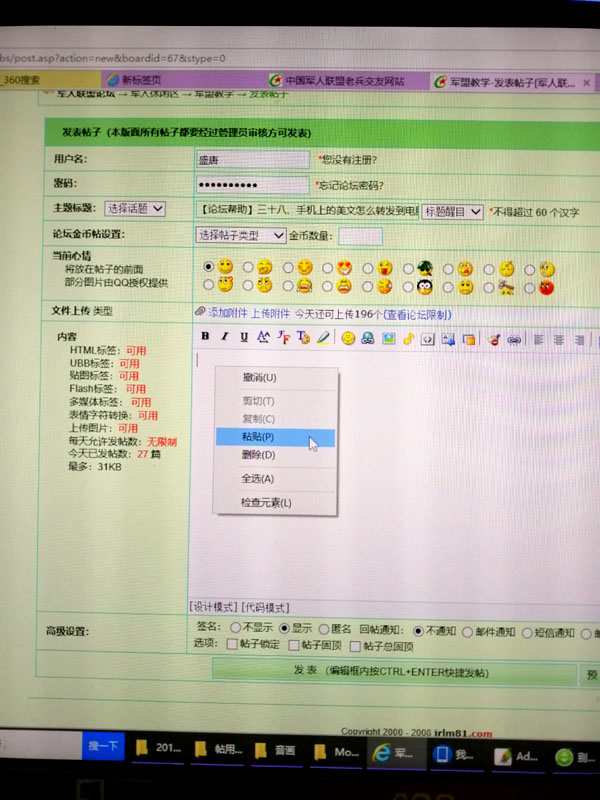The height and width of the screenshot is (800, 600).
Task: Align text left in editor
Action: [x=538, y=339]
